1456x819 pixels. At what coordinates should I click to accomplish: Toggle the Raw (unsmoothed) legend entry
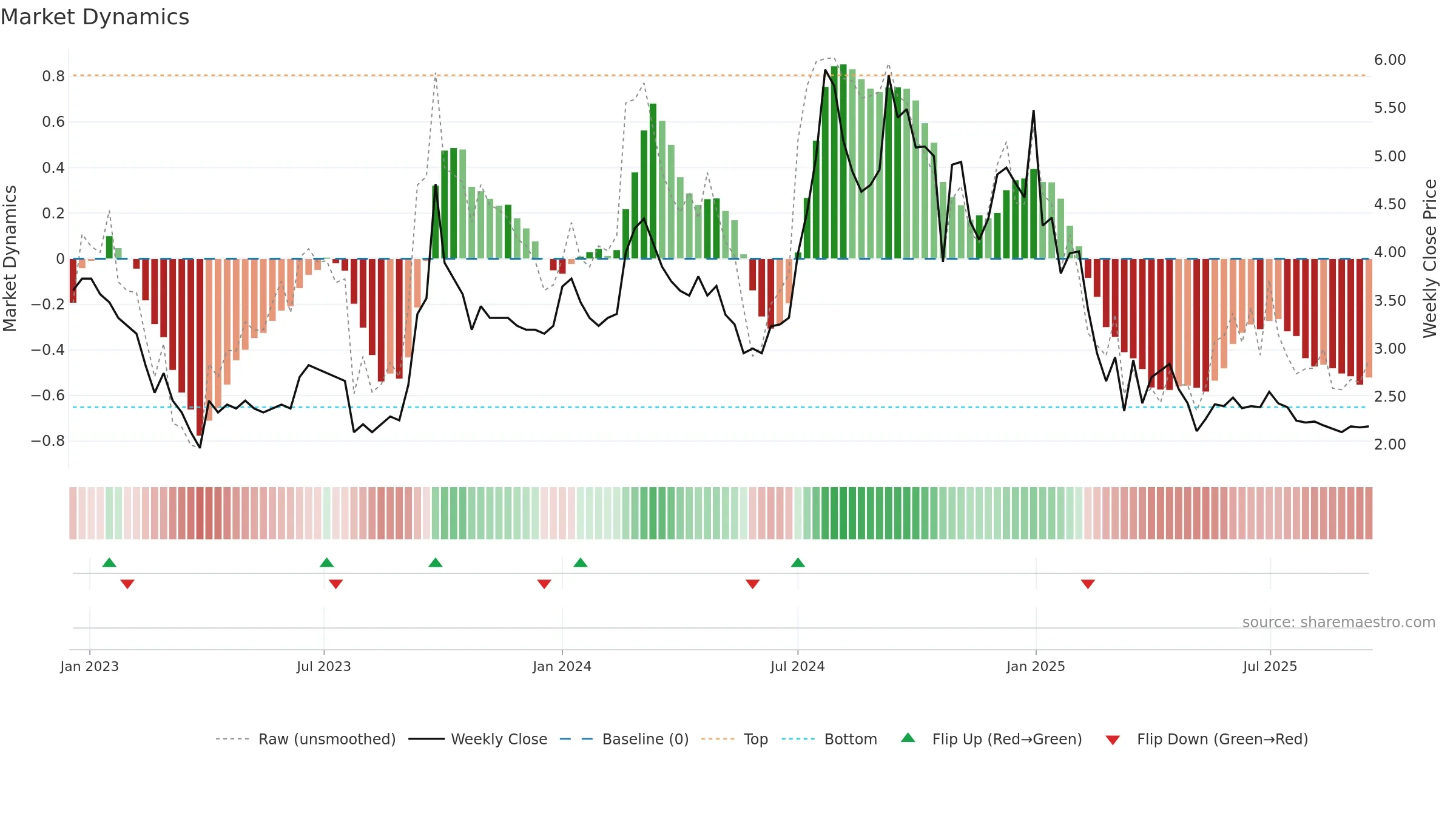tap(305, 739)
